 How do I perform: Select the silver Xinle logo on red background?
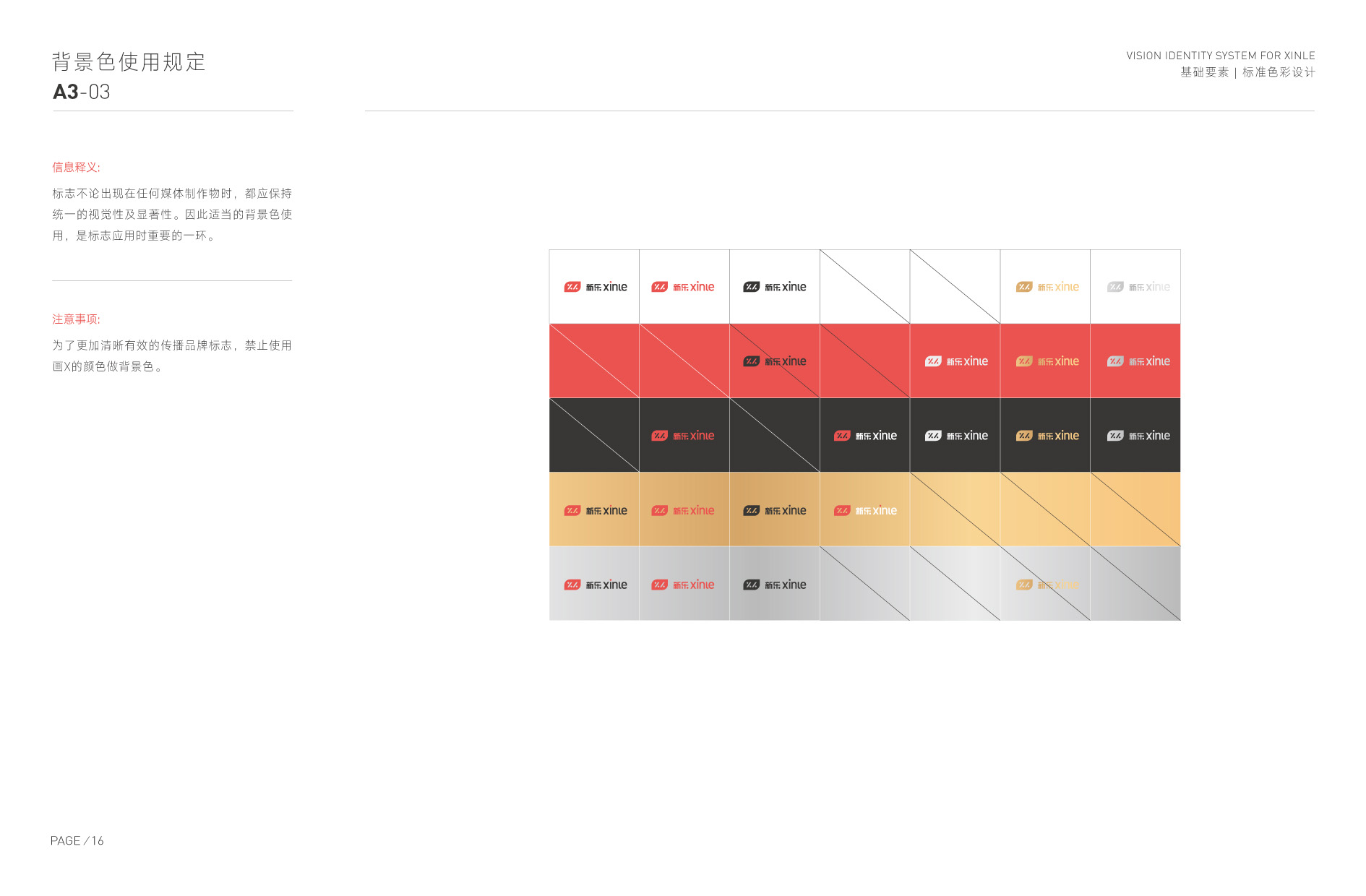[x=1139, y=361]
